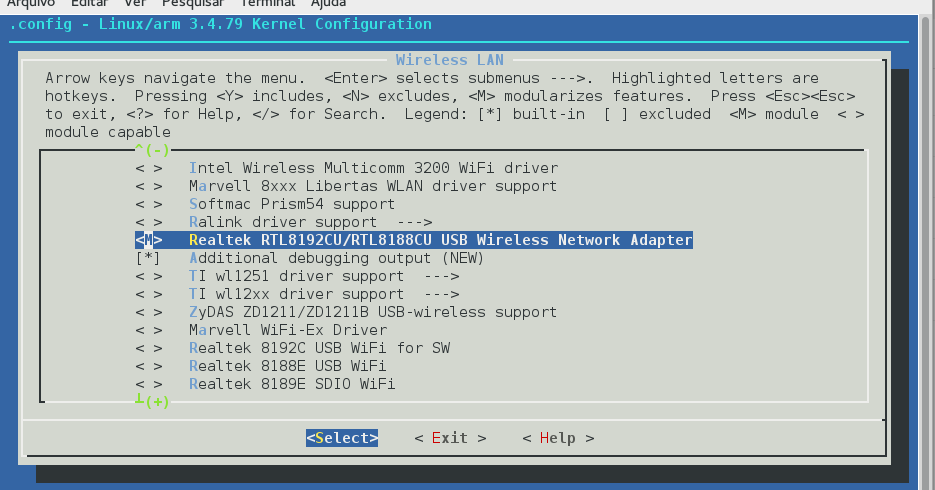
Task: Select Realtek 8192C USB WiFi for SW
Action: (x=320, y=348)
